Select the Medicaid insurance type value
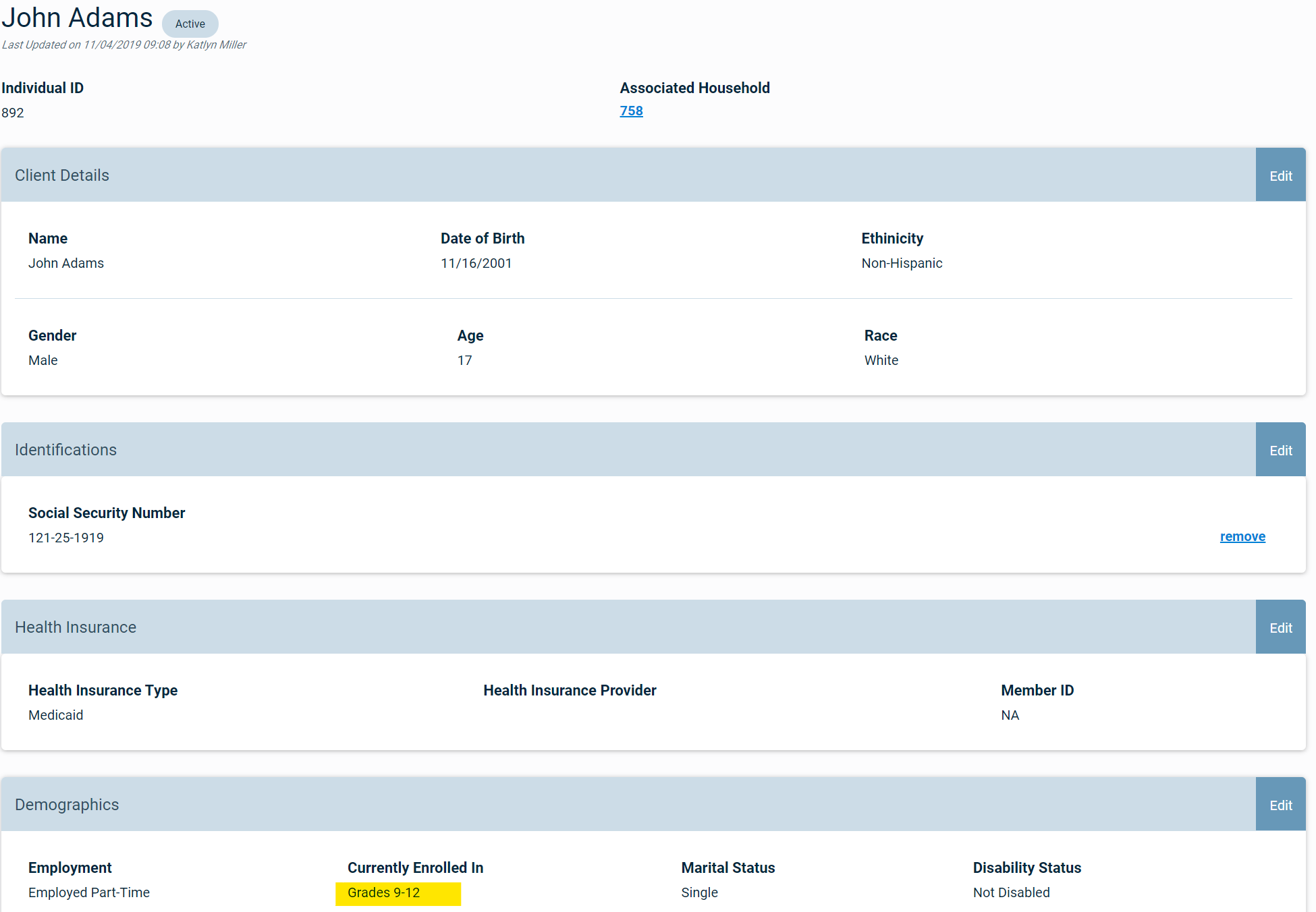Image resolution: width=1316 pixels, height=912 pixels. [56, 715]
